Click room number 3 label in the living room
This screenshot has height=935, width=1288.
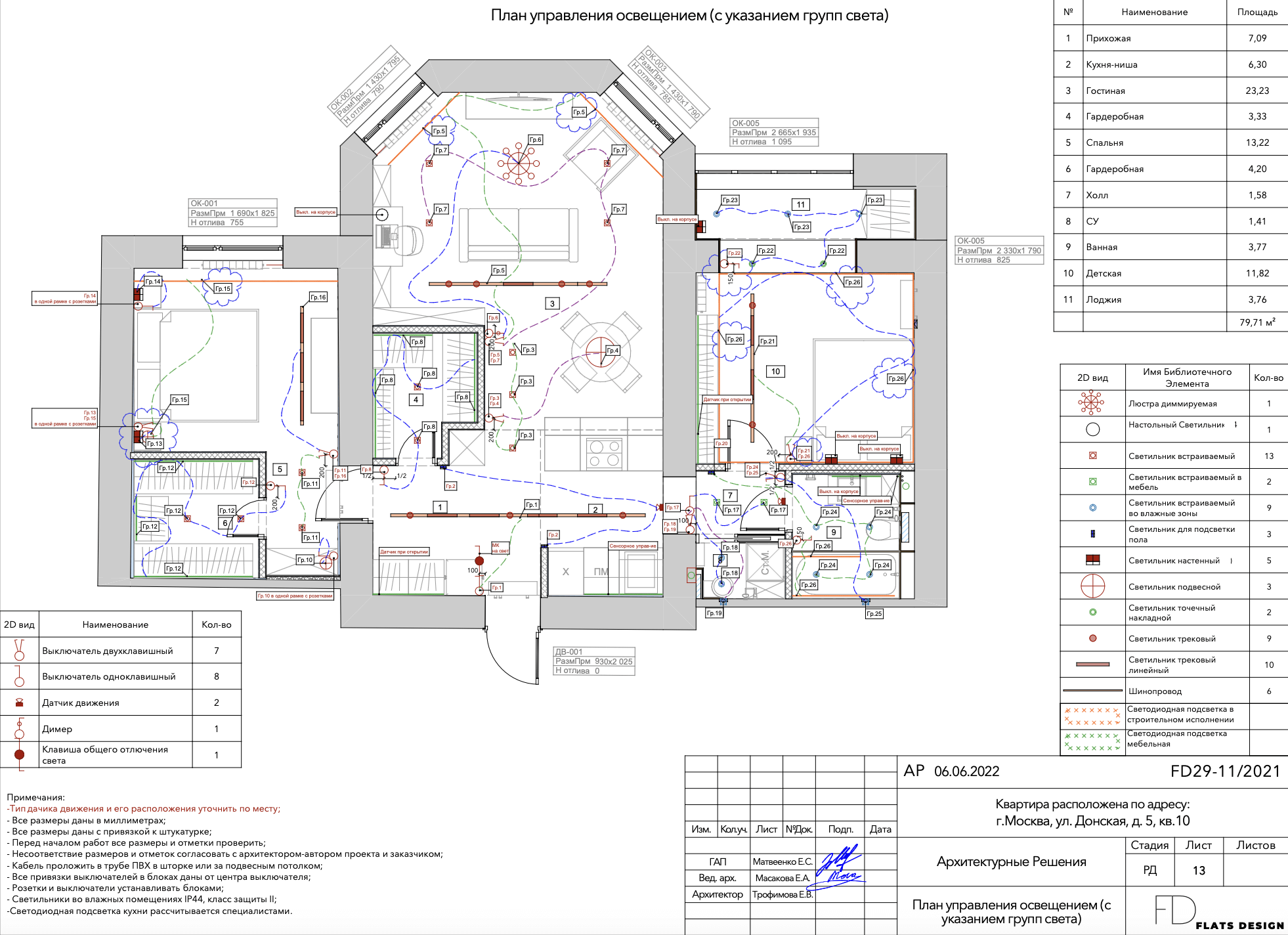[552, 303]
